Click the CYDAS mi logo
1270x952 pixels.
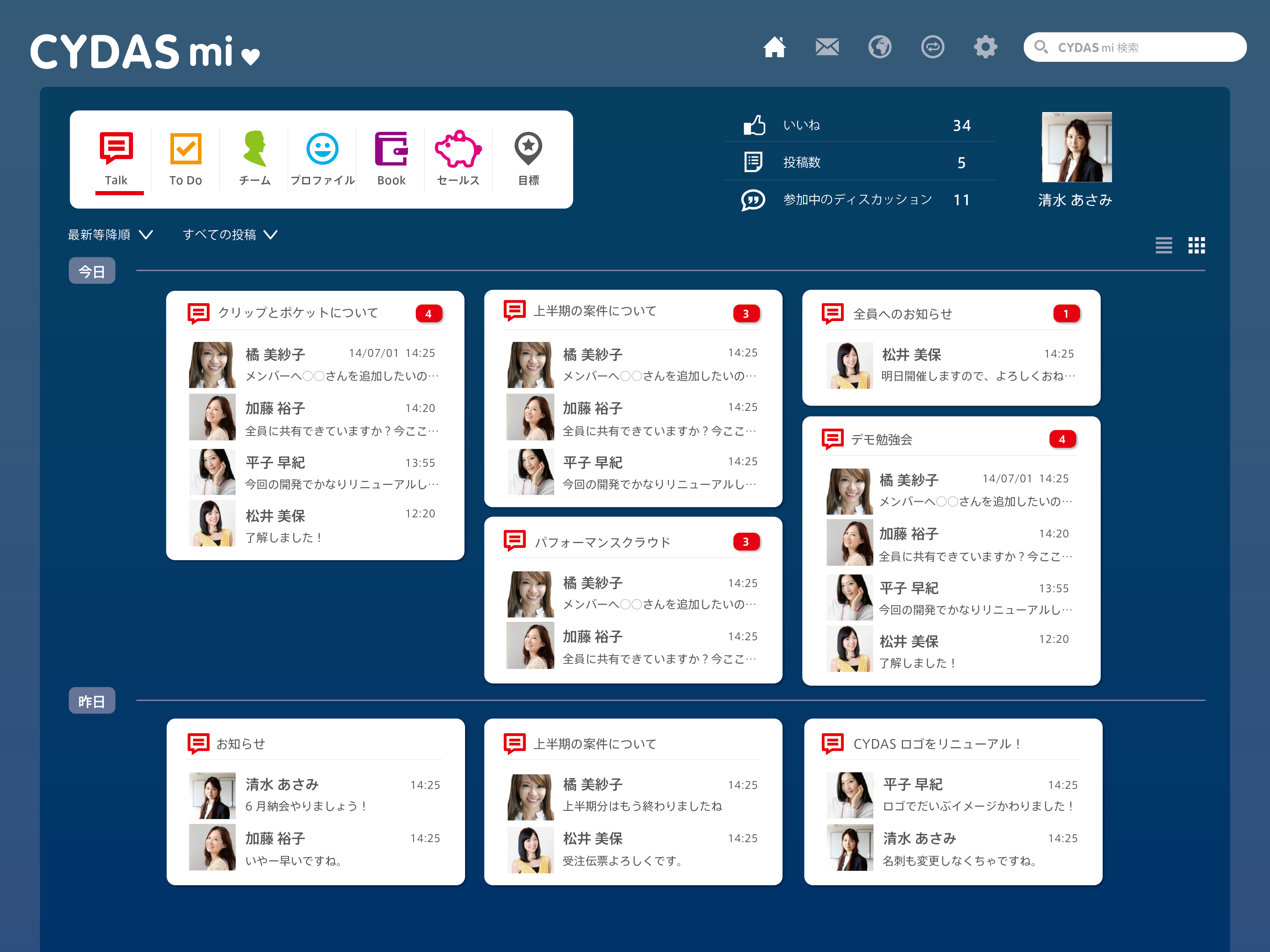tap(145, 52)
